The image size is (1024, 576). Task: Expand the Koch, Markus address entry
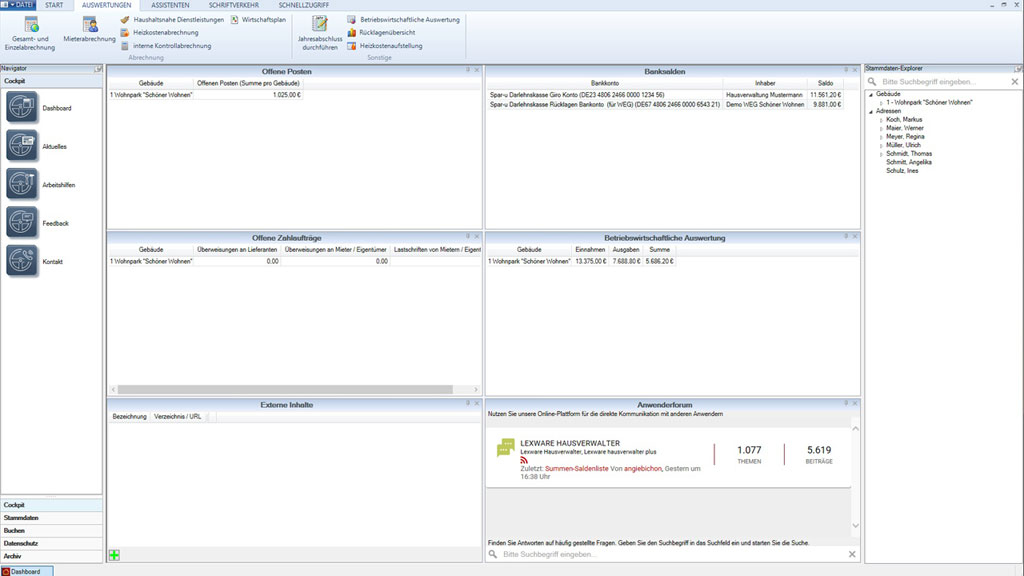pos(881,120)
